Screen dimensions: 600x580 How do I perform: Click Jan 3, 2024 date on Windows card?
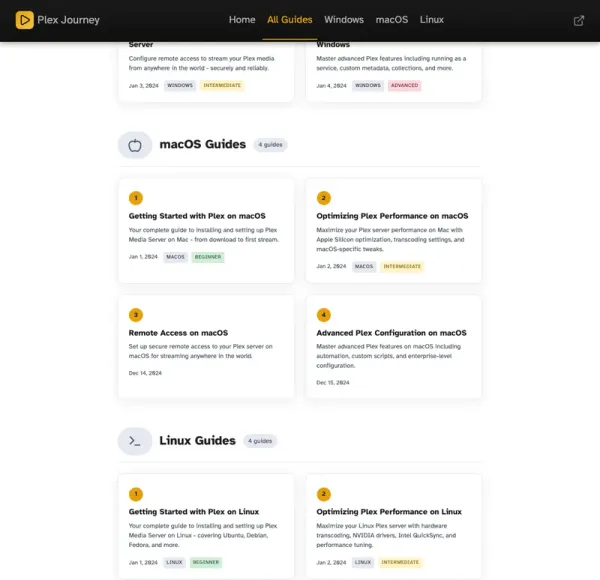(x=143, y=86)
